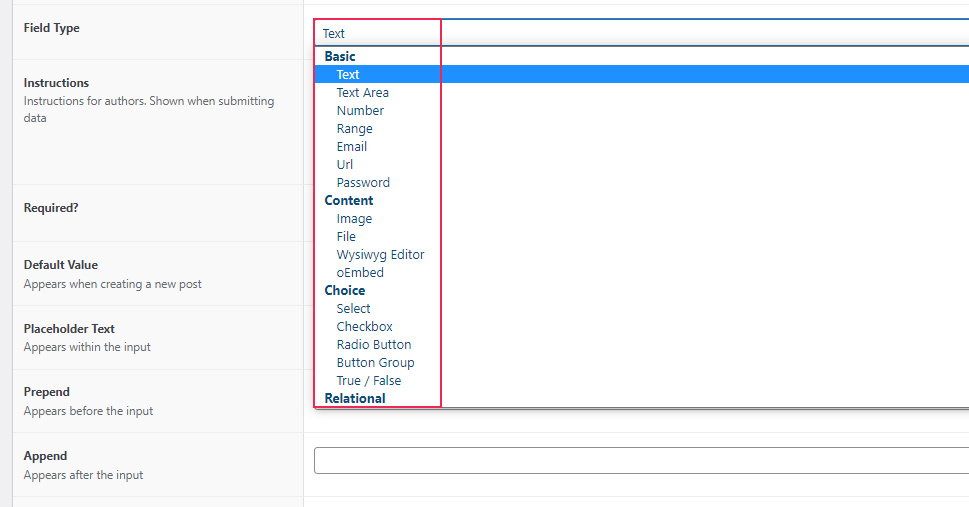Click the Relational group heading

355,398
